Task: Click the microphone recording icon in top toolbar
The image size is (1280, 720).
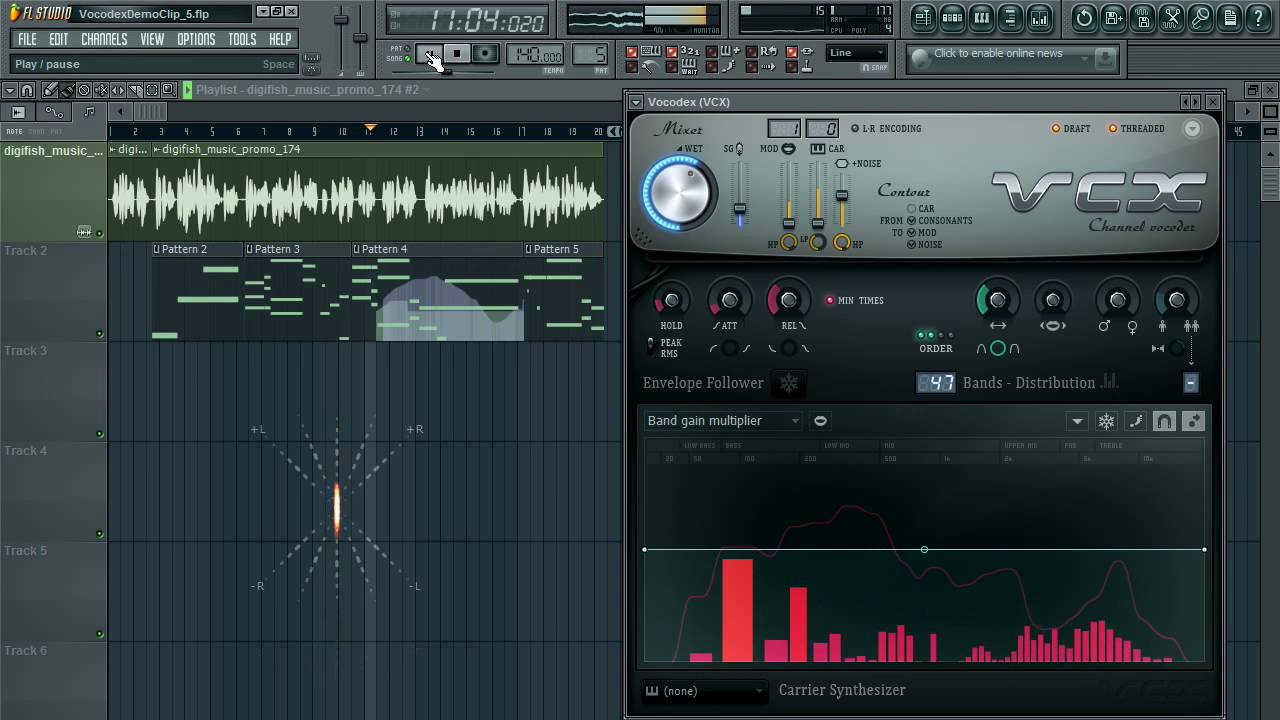Action: pos(1201,18)
